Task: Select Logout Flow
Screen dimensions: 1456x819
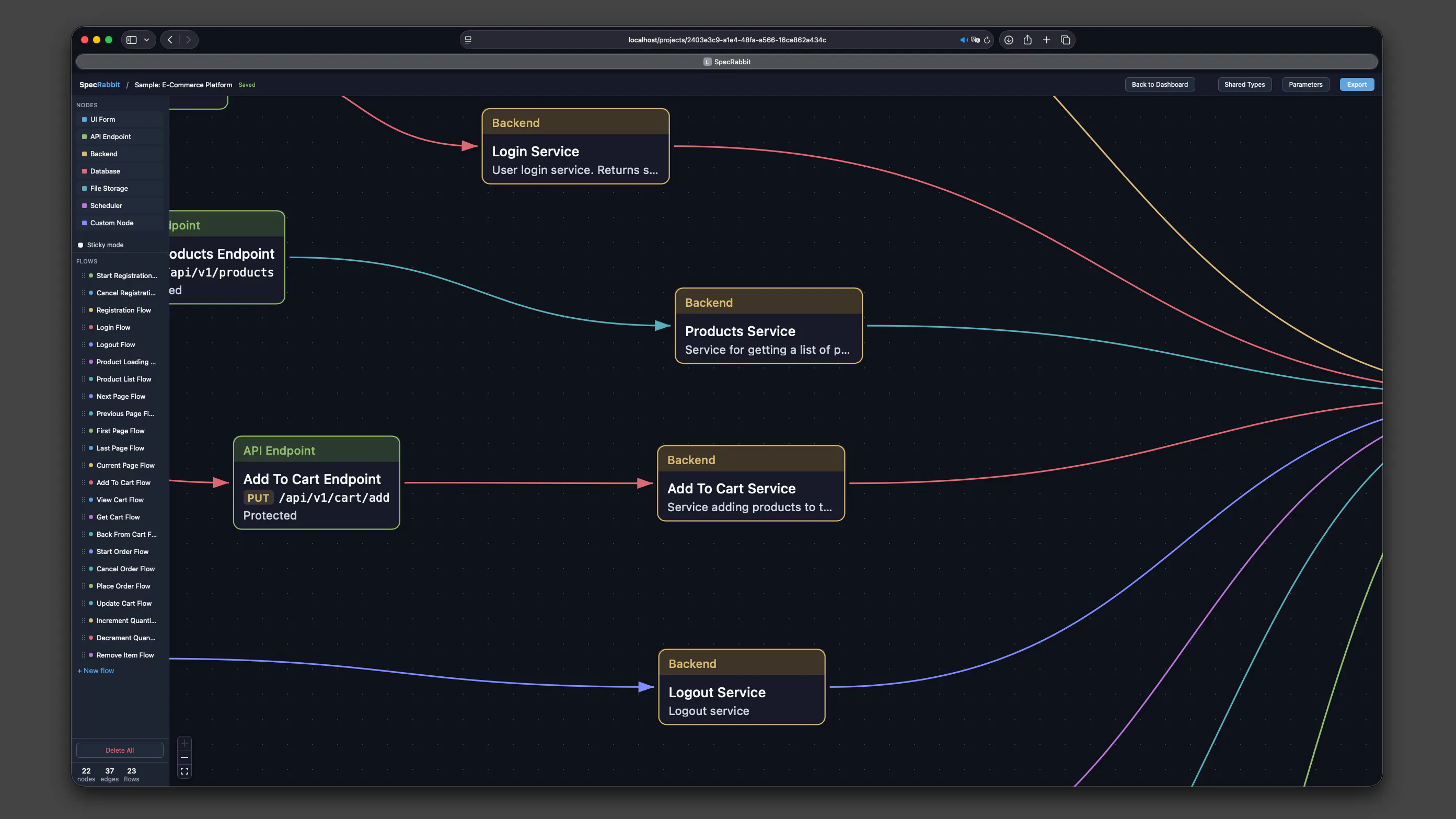Action: [120, 344]
